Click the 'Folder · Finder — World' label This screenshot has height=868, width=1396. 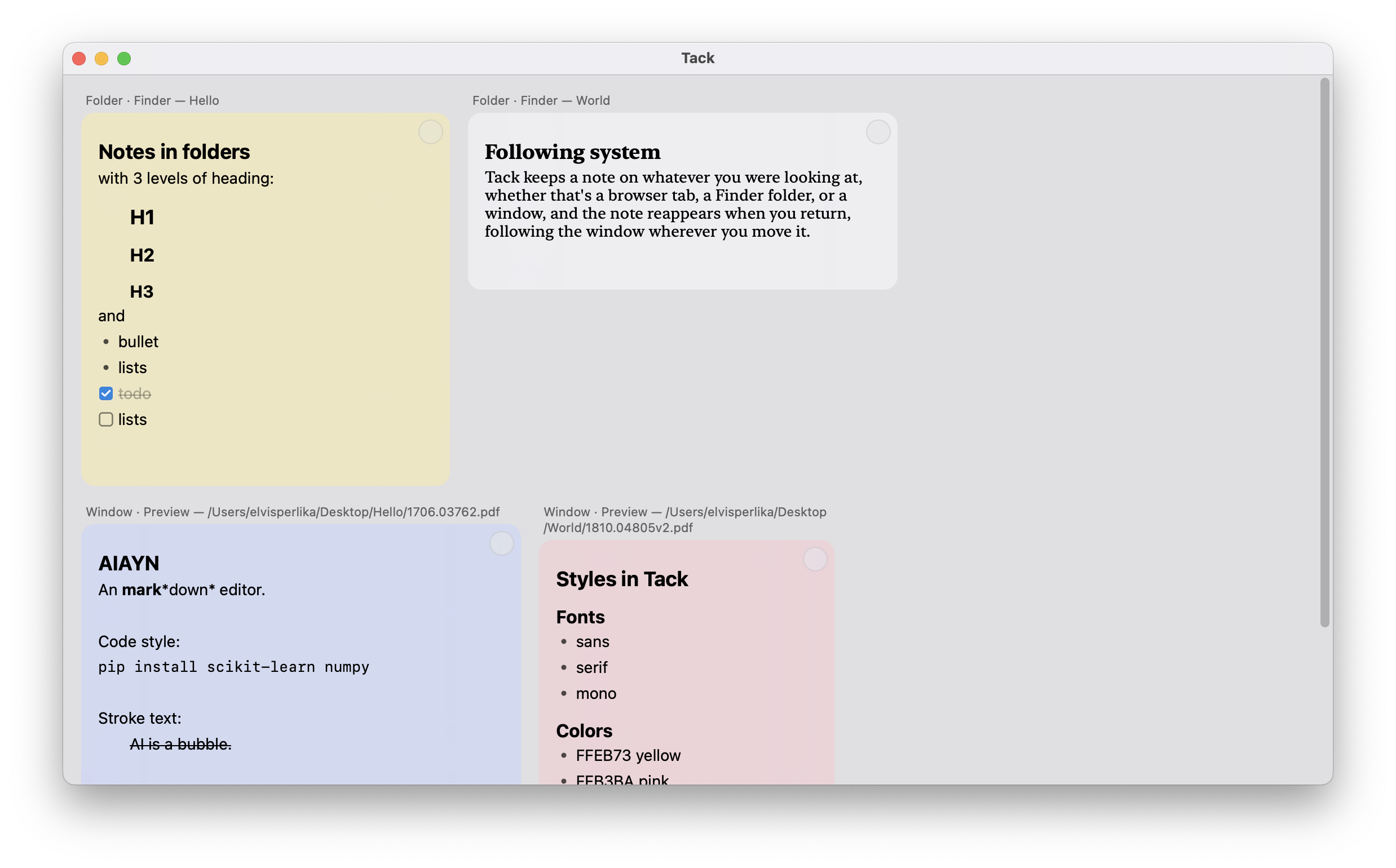tap(541, 100)
